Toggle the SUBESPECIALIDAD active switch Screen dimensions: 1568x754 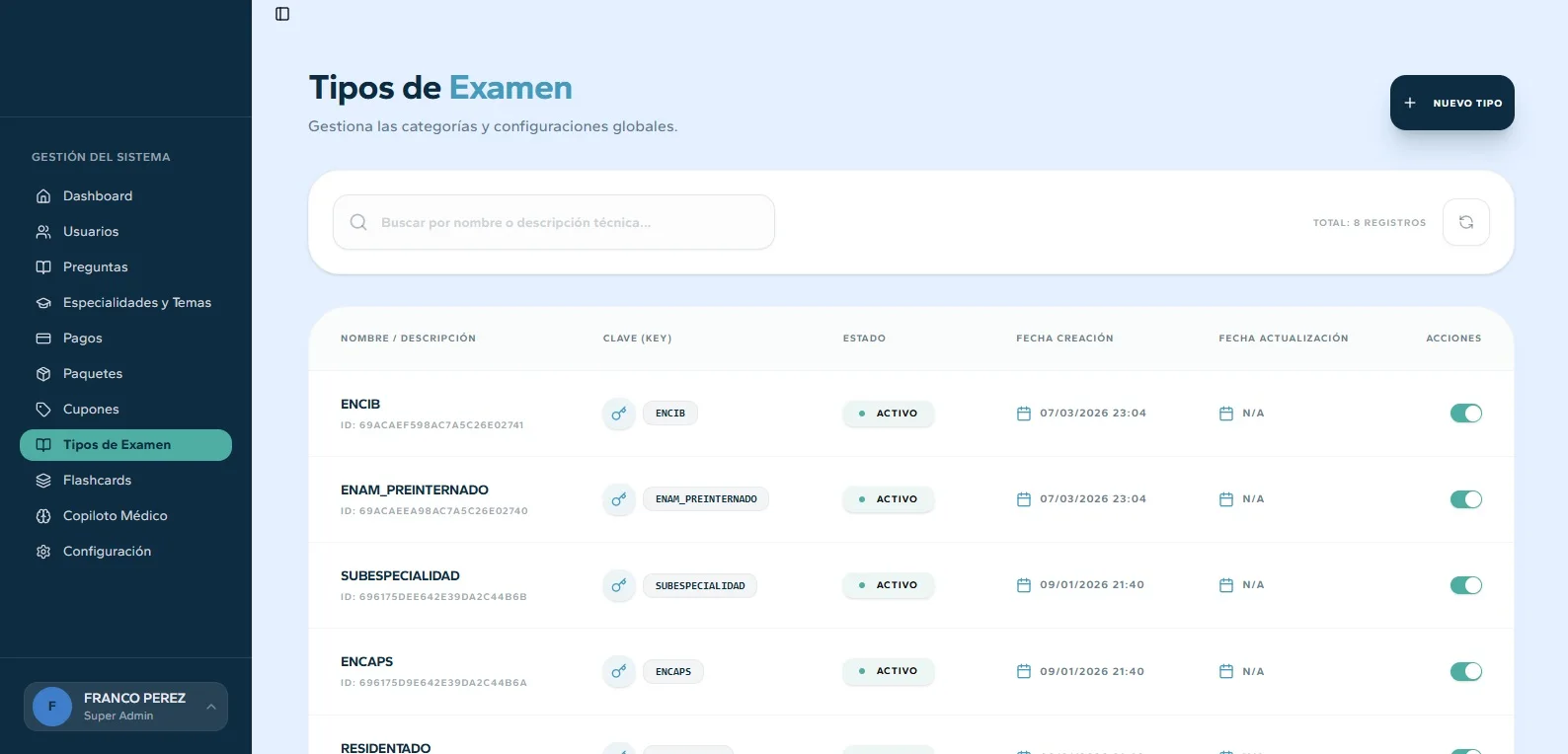pos(1466,585)
